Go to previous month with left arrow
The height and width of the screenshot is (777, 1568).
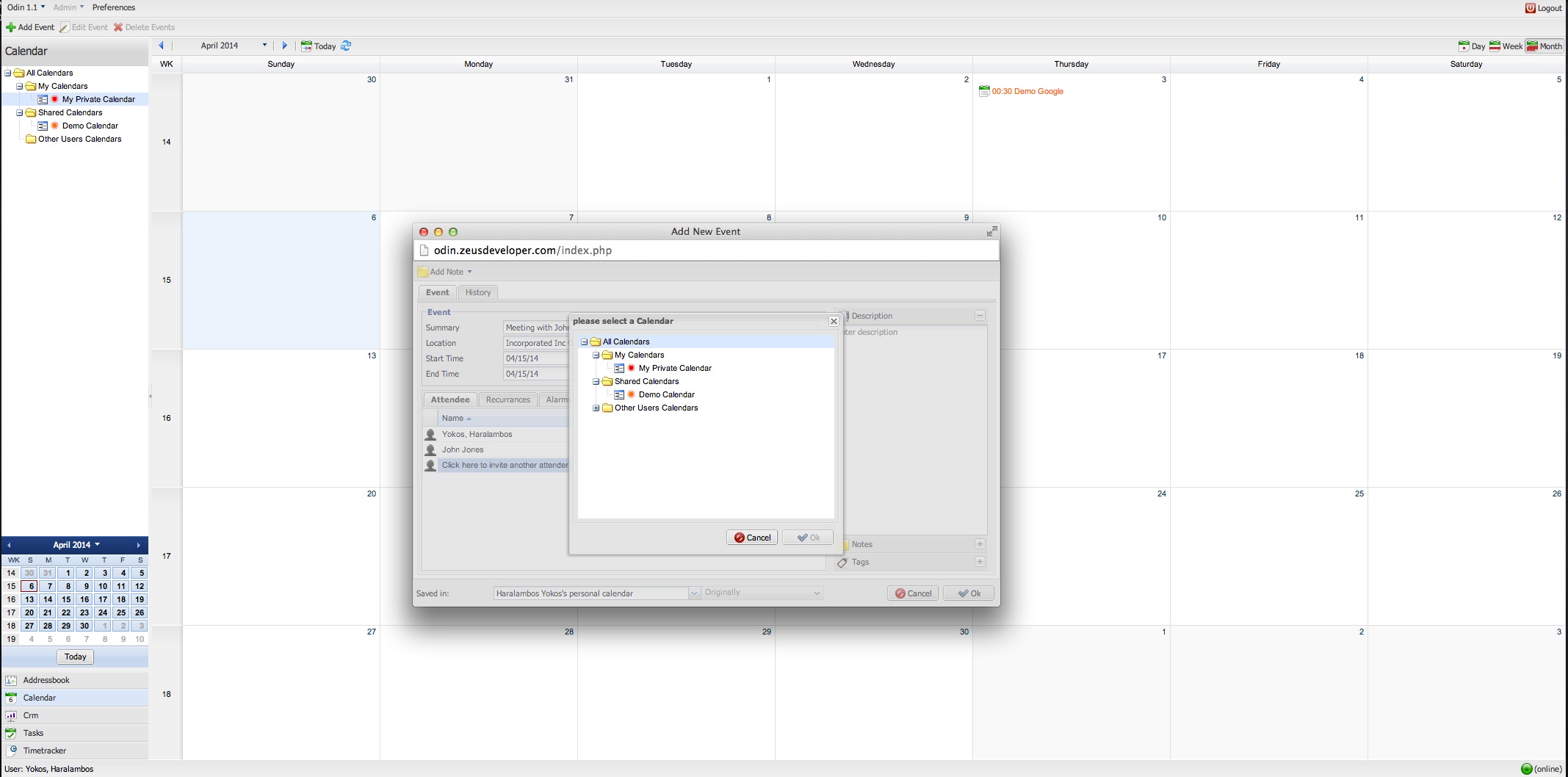click(162, 46)
